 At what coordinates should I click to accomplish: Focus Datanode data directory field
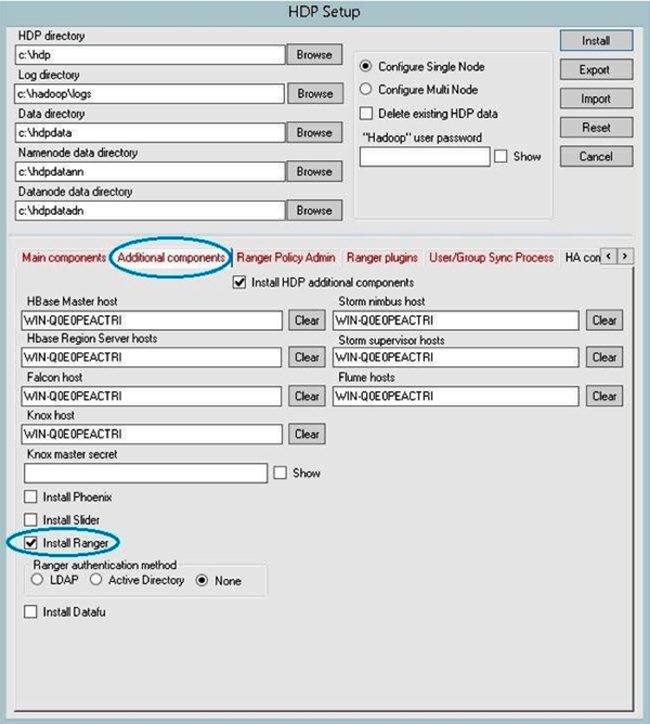click(x=150, y=211)
